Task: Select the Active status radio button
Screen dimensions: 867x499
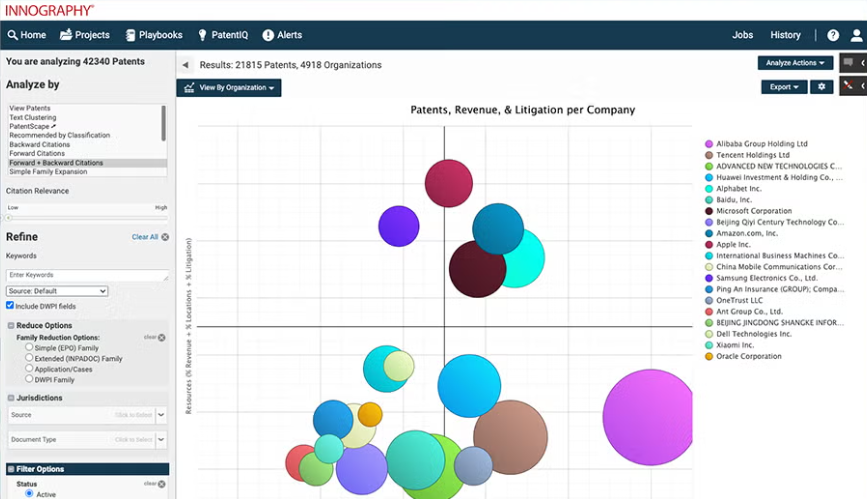Action: pyautogui.click(x=29, y=493)
